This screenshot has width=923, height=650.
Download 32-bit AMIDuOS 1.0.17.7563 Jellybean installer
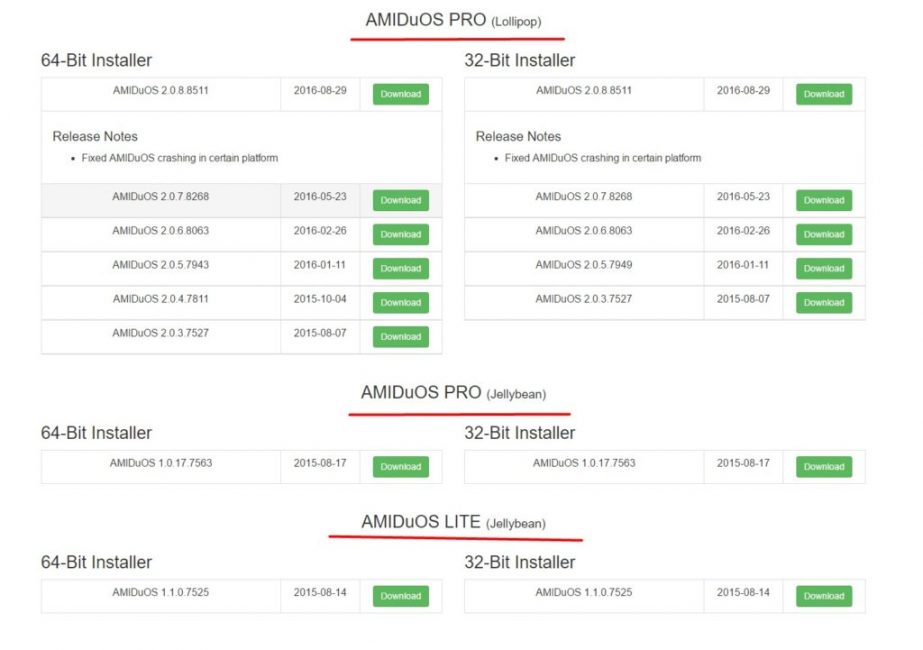(824, 467)
